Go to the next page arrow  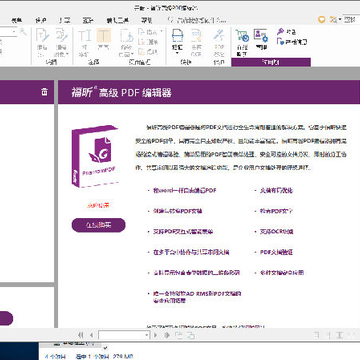[x=155, y=335]
